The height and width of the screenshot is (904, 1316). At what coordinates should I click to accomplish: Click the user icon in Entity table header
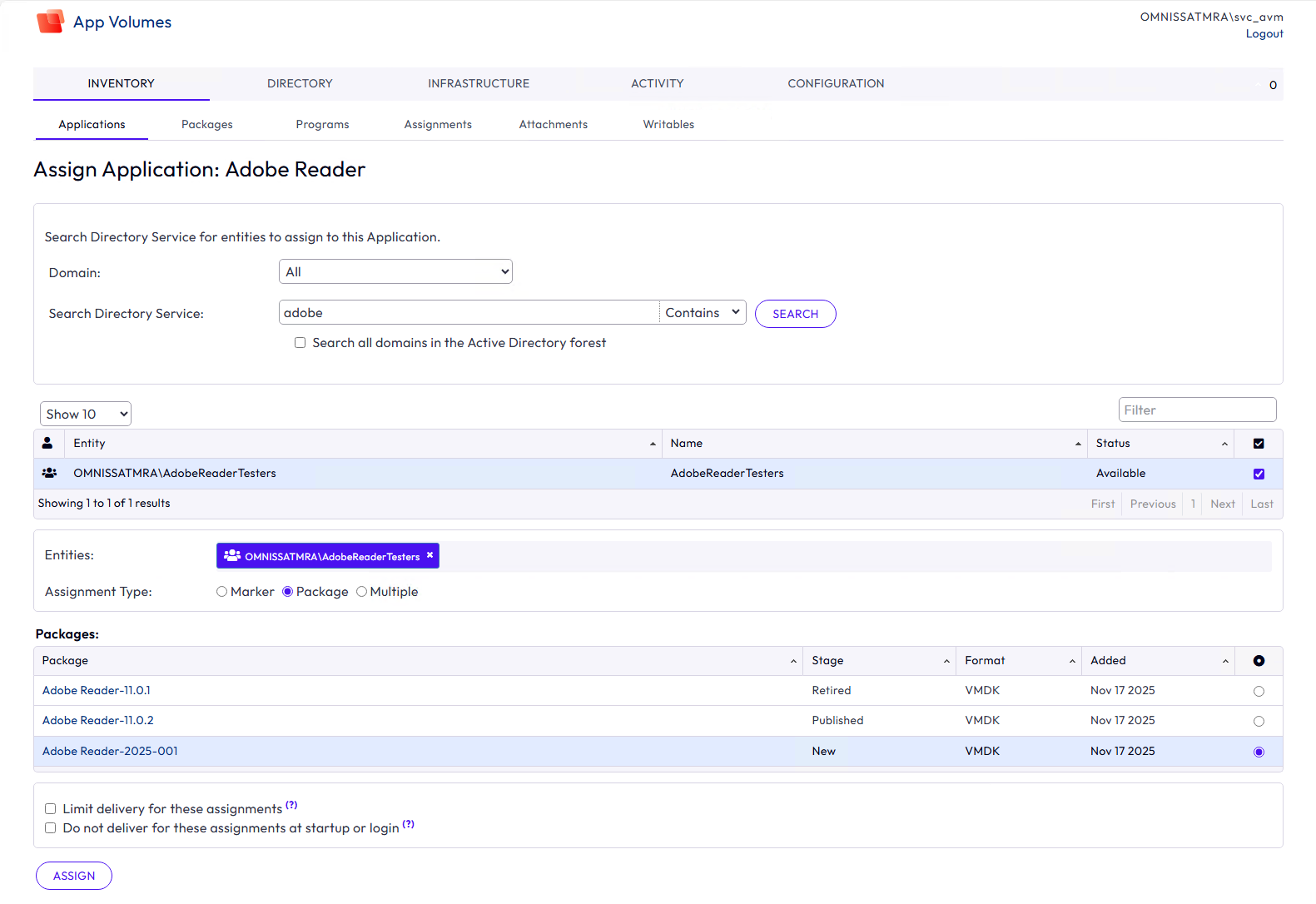point(47,443)
